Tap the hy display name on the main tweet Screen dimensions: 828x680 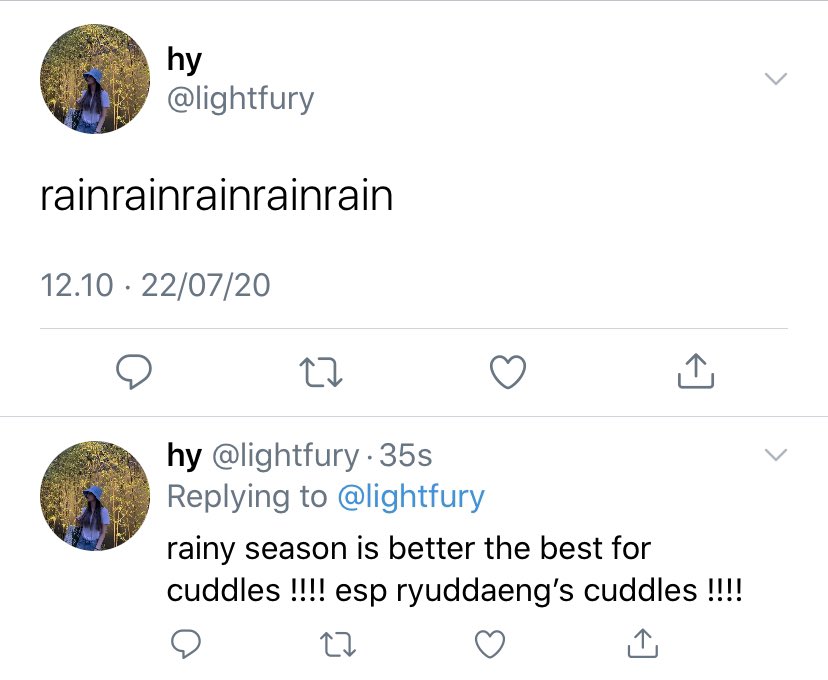tap(184, 59)
